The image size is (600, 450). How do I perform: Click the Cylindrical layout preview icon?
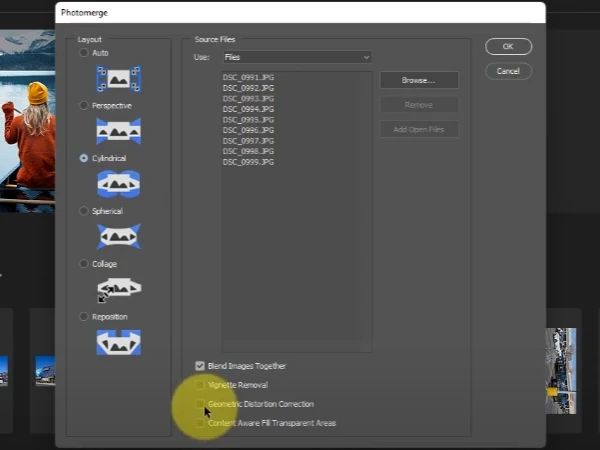(x=119, y=184)
